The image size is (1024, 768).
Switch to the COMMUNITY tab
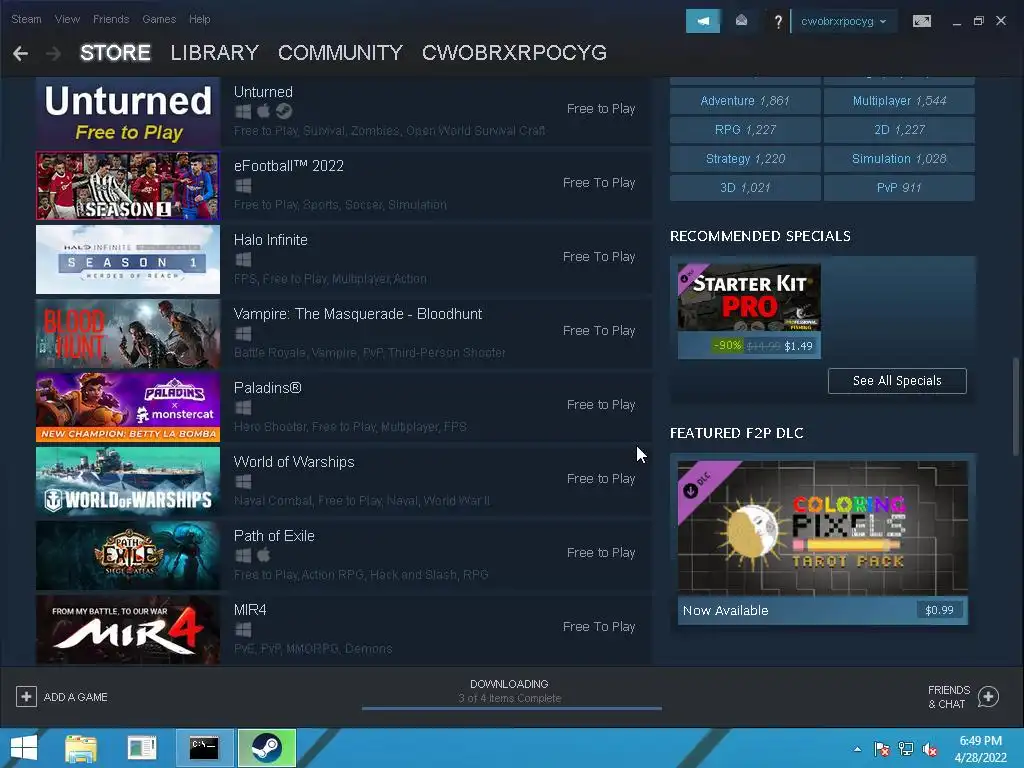click(x=340, y=53)
